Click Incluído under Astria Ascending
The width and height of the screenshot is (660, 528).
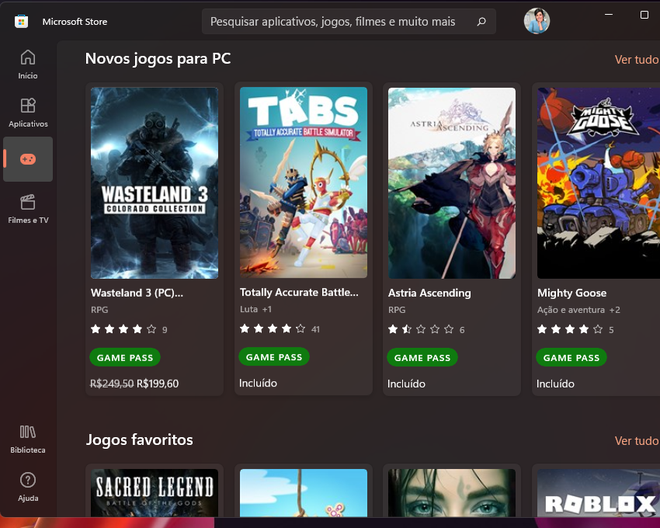click(x=406, y=384)
